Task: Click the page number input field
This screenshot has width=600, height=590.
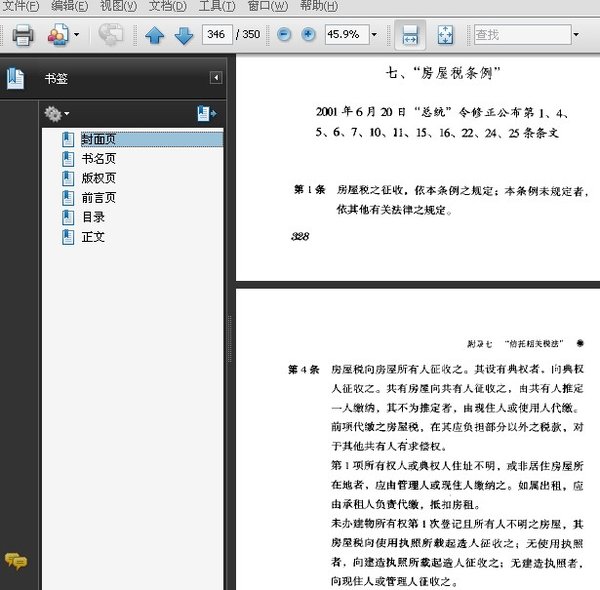Action: [214, 34]
